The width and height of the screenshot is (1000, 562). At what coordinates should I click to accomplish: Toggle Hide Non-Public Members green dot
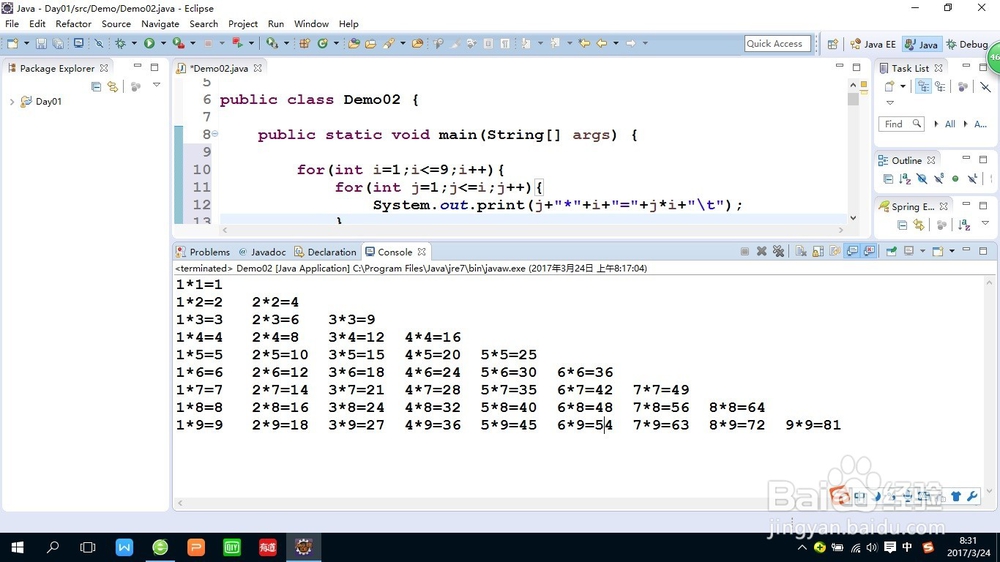click(955, 179)
